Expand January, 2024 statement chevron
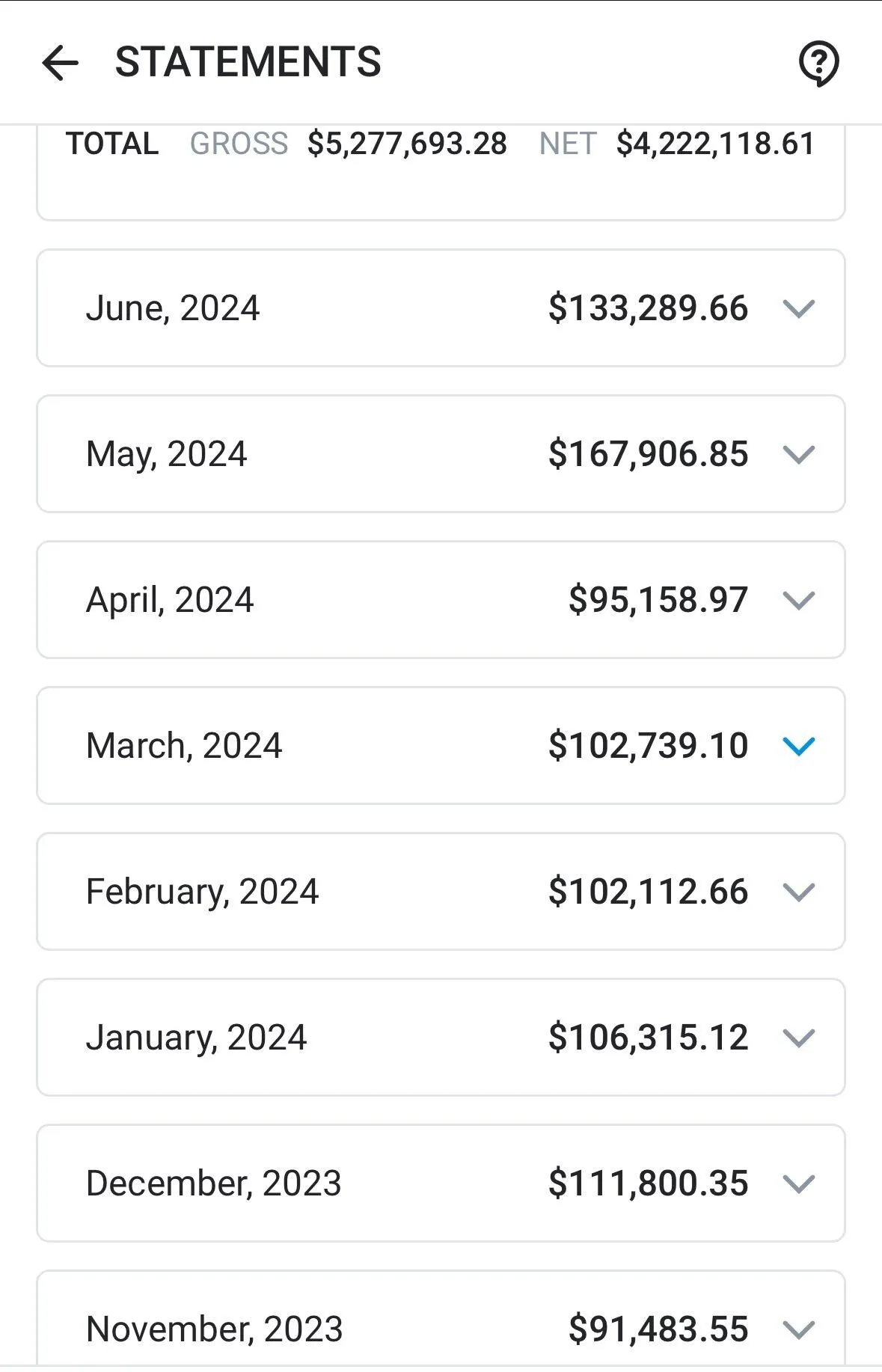Image resolution: width=882 pixels, height=1372 pixels. (798, 1038)
